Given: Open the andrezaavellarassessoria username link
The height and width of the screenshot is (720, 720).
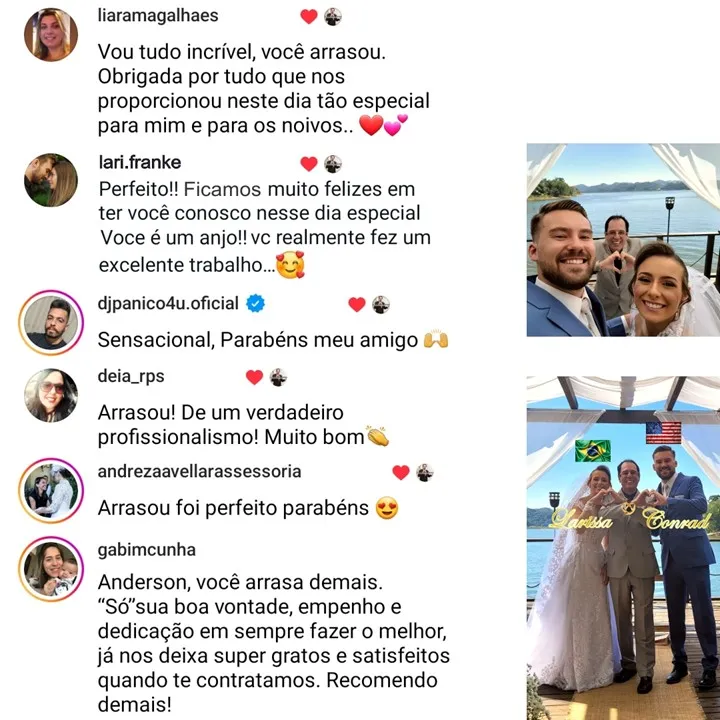Looking at the screenshot, I should (200, 471).
